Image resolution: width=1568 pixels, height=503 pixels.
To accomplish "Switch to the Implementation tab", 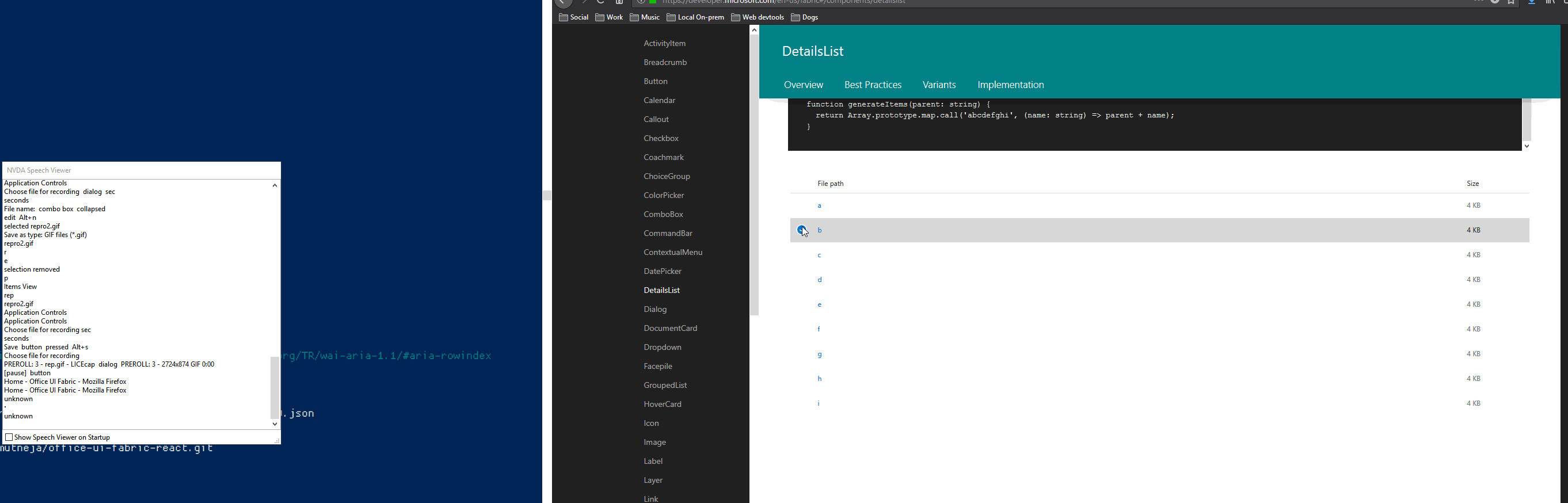I will click(1010, 85).
